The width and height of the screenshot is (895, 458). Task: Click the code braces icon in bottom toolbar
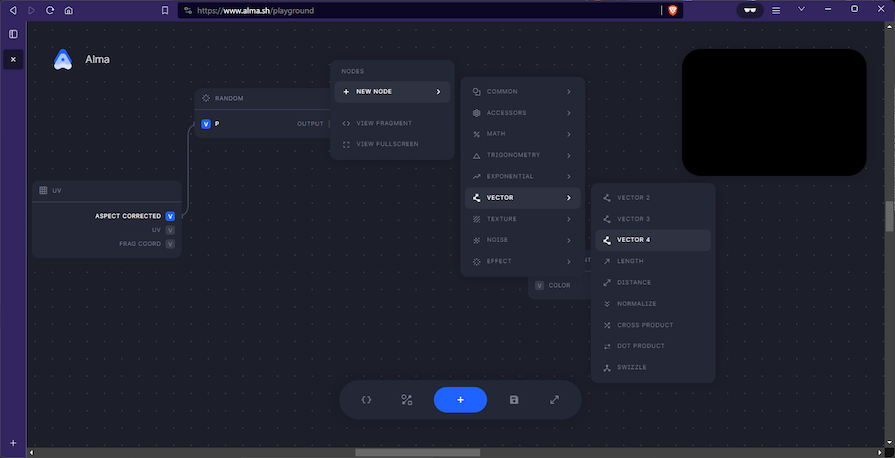366,400
